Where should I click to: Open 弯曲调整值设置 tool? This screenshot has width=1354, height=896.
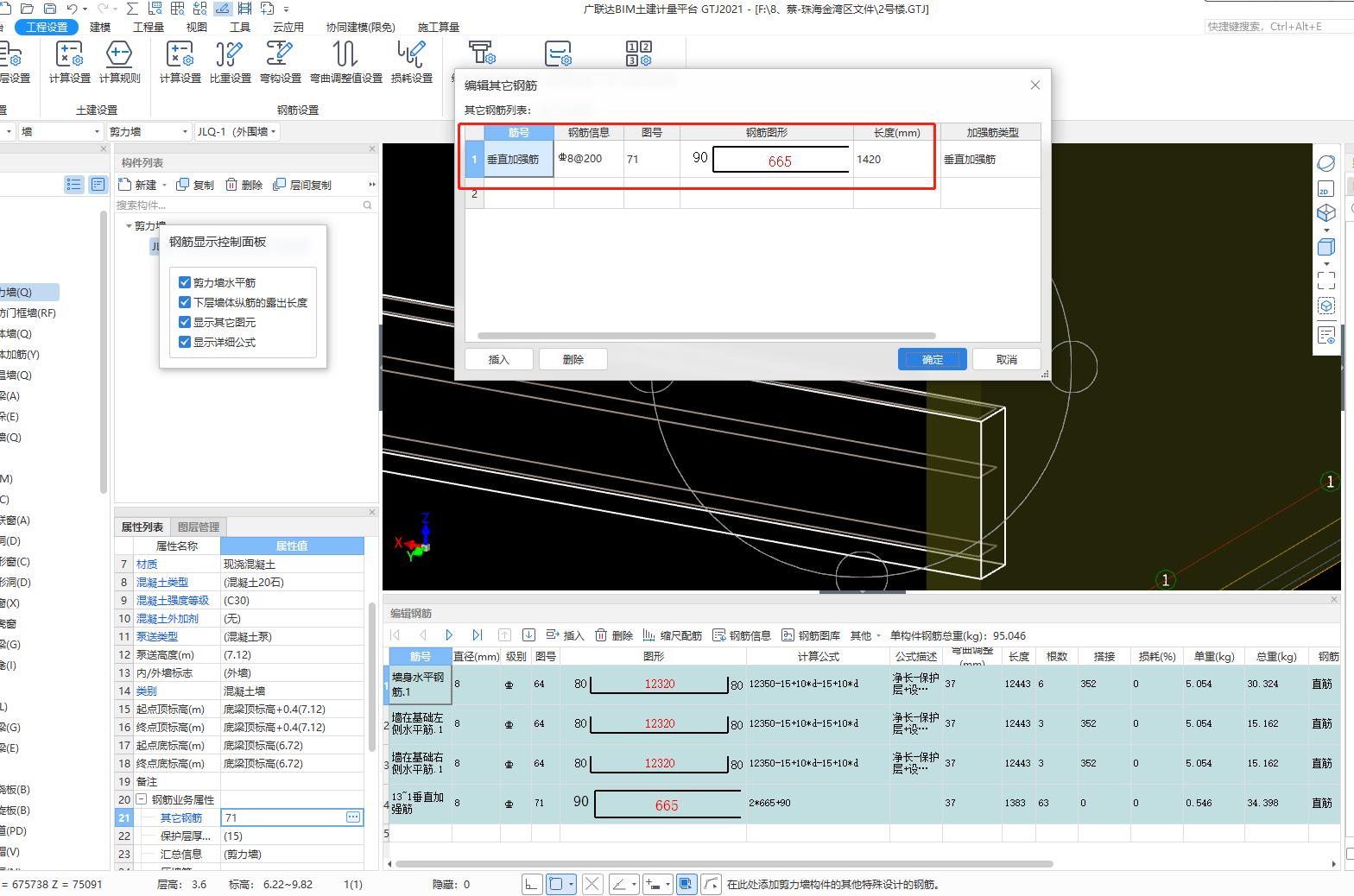click(345, 62)
